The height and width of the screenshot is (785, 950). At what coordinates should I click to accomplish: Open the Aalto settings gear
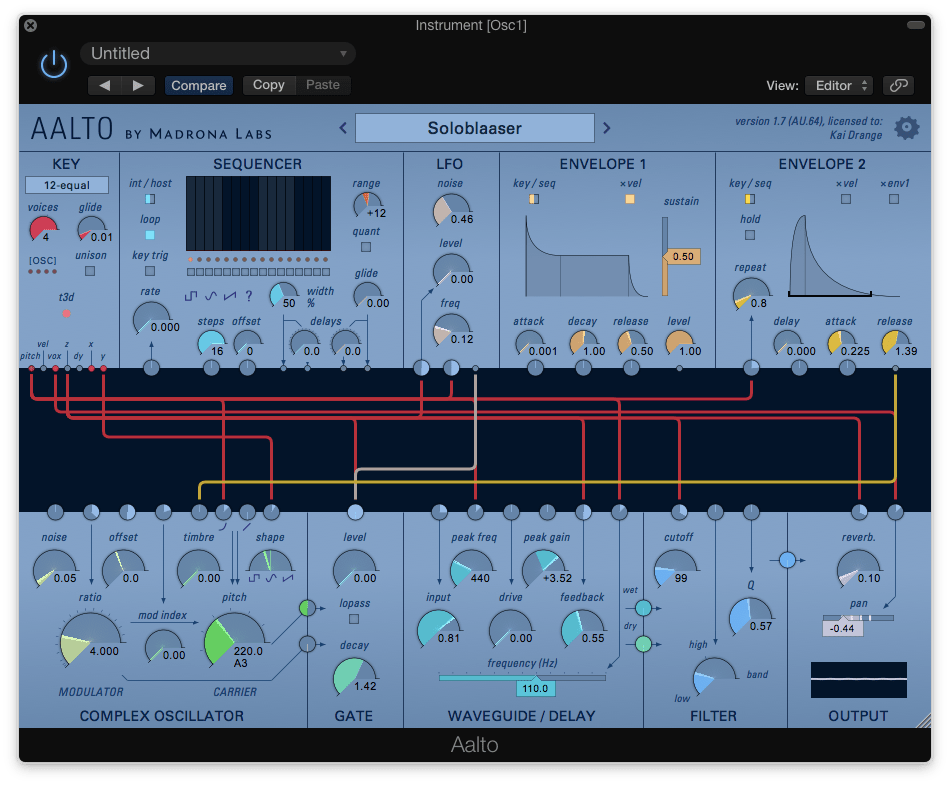click(906, 128)
